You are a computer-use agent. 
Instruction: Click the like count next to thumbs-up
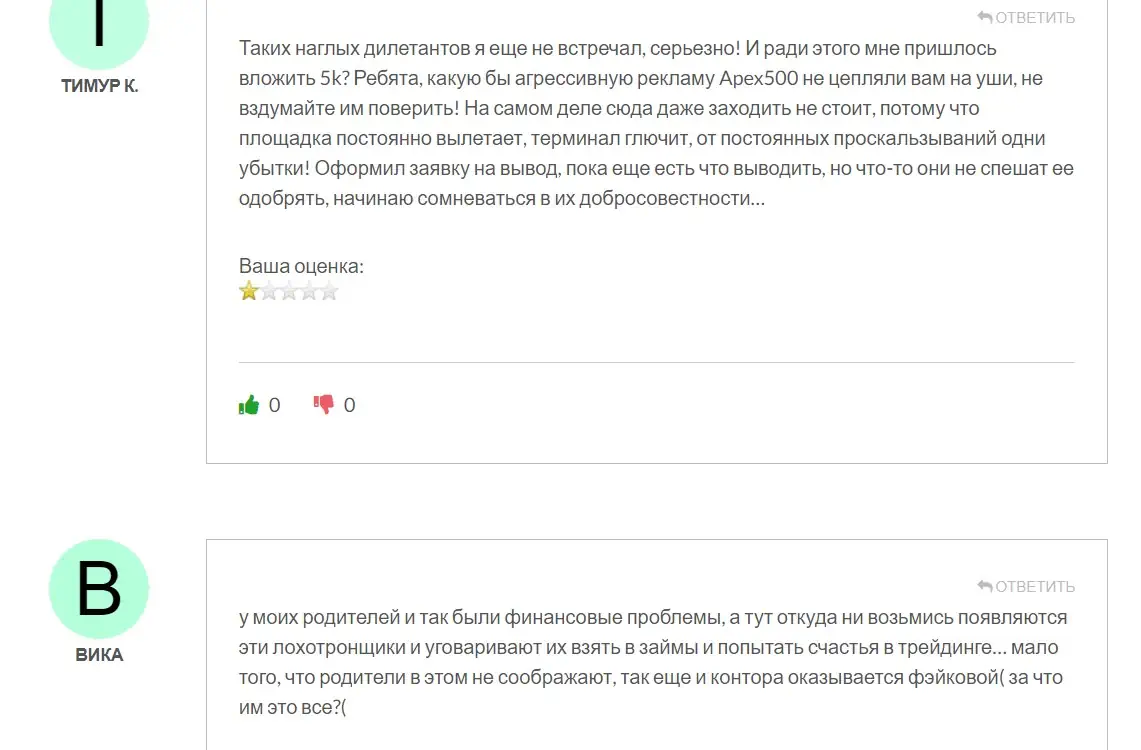pos(274,405)
